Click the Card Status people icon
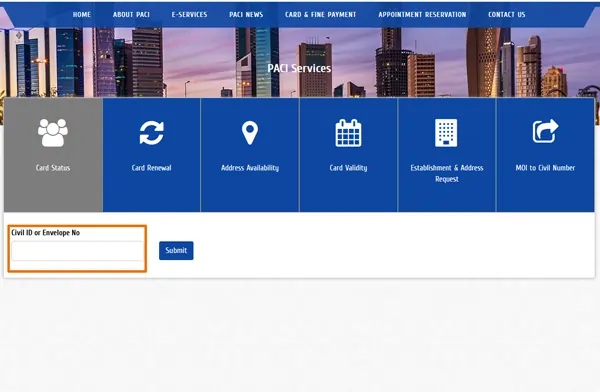 coord(53,133)
